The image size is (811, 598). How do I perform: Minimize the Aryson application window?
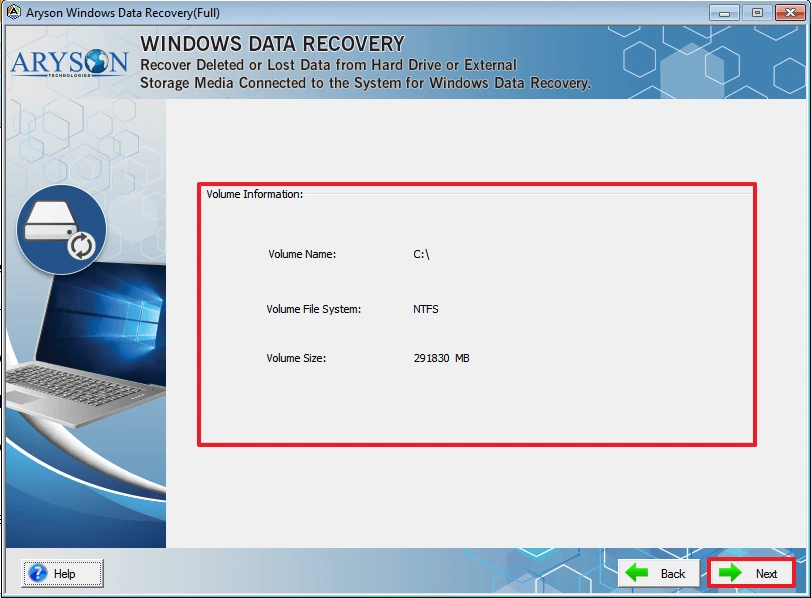point(723,11)
